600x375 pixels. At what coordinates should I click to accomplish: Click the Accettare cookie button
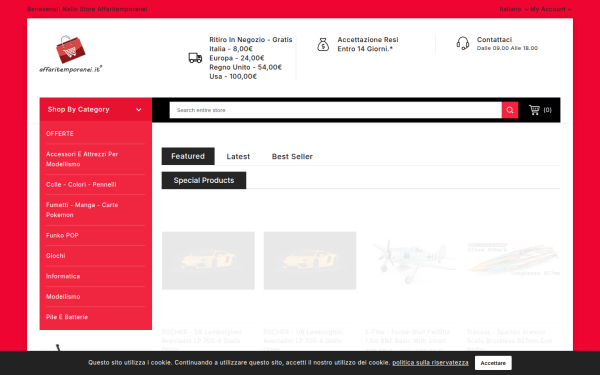[x=493, y=363]
